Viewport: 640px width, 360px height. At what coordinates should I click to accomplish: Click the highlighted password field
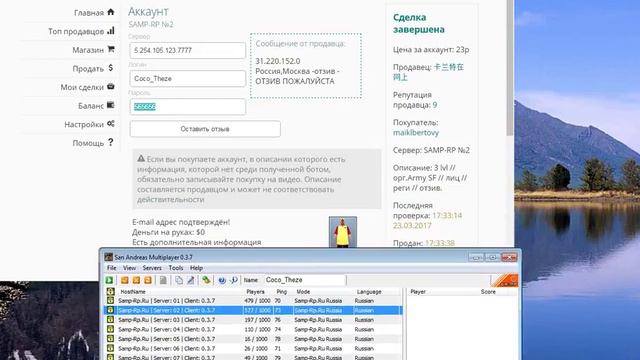tap(187, 107)
